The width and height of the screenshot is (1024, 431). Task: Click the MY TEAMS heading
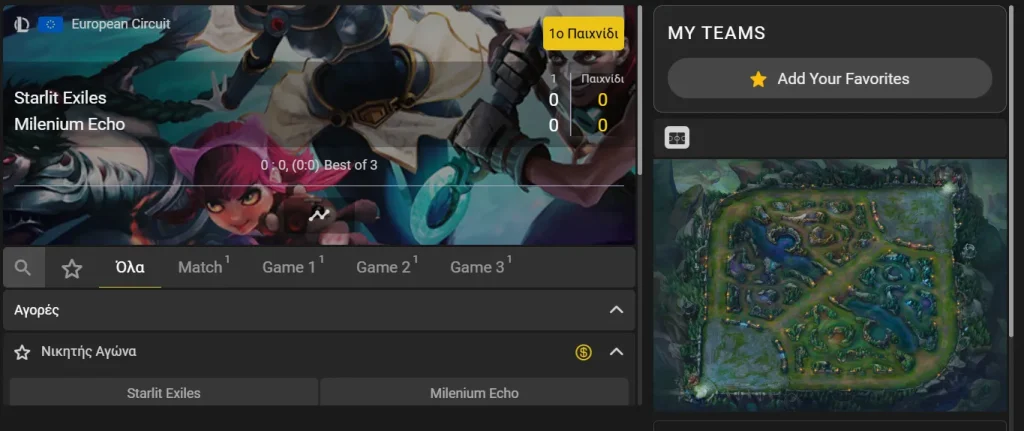tap(716, 33)
